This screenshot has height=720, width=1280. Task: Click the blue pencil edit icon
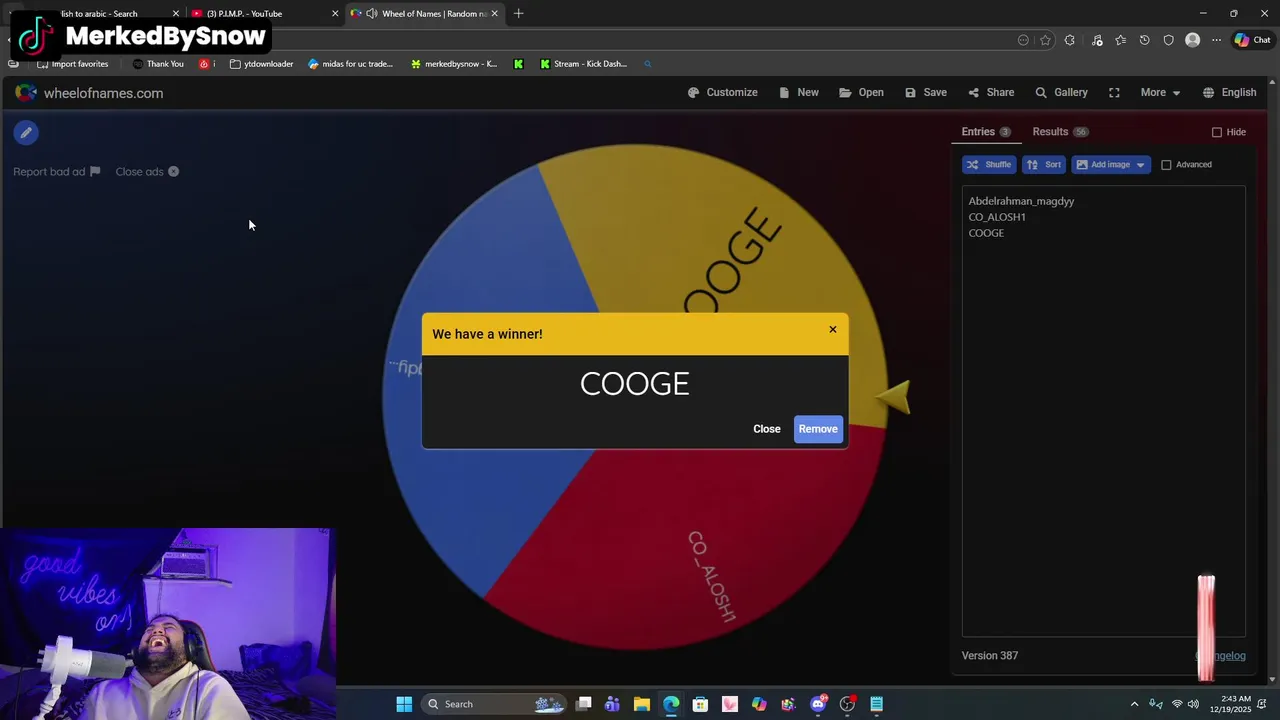coord(26,132)
